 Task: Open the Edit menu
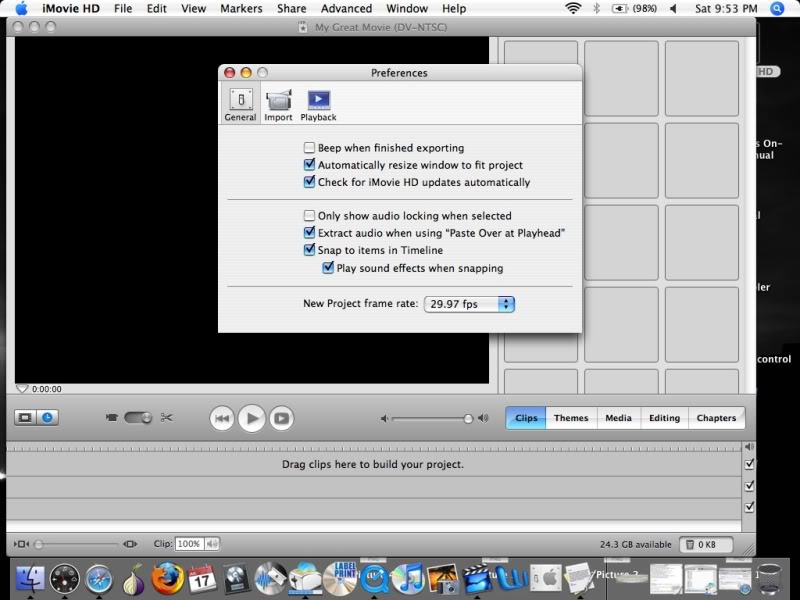[157, 9]
